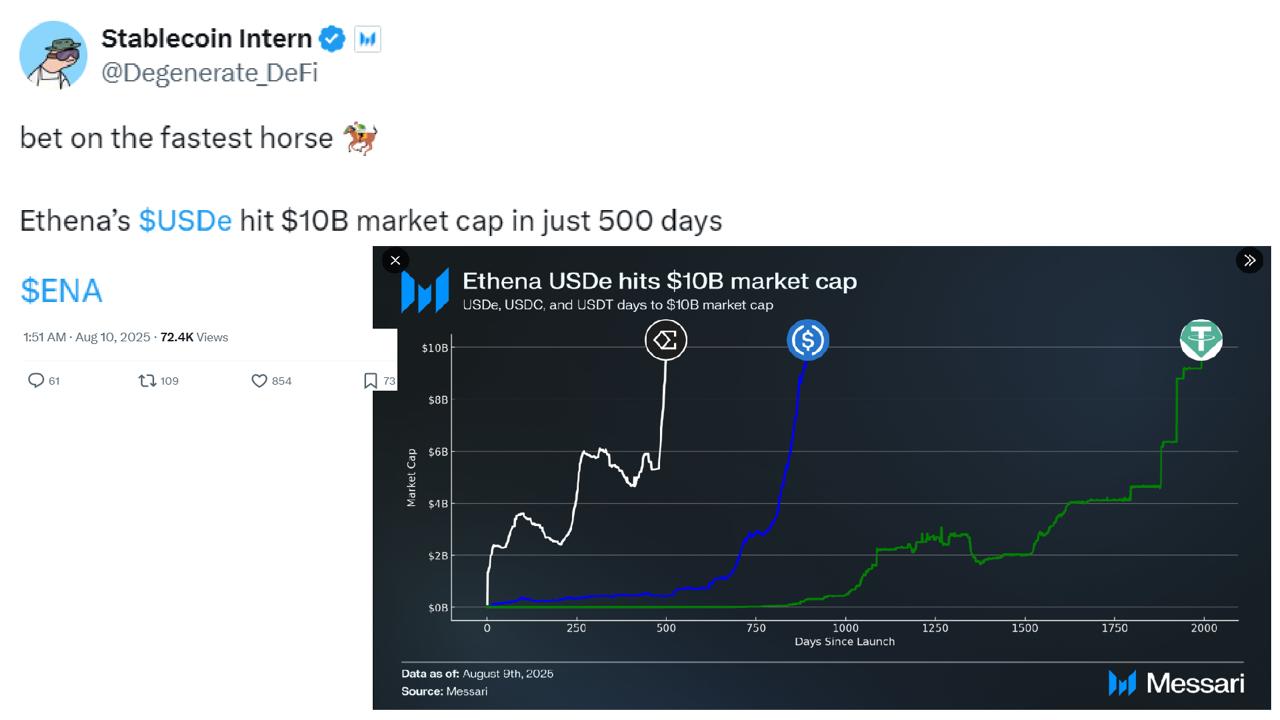
Task: Expand image panel with double-chevron icon
Action: tap(1249, 261)
